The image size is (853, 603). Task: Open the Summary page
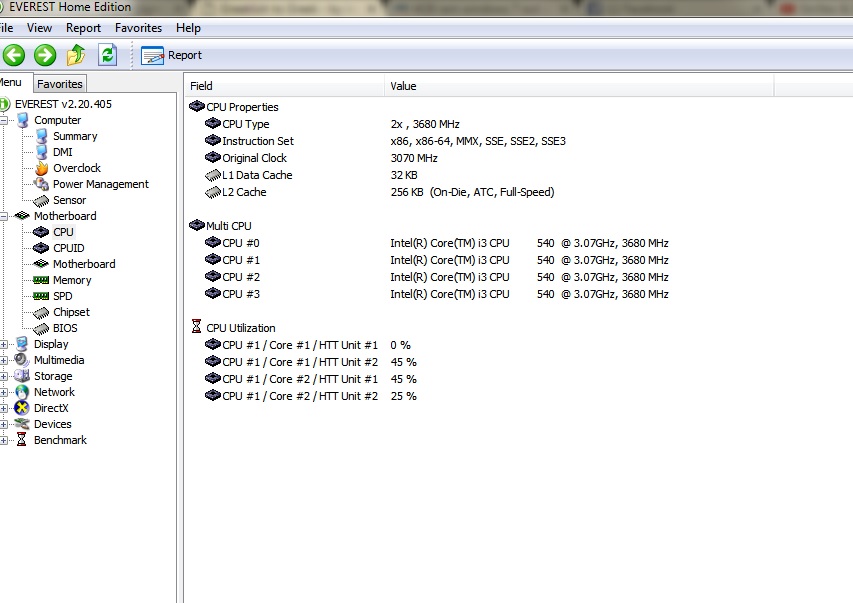point(75,136)
